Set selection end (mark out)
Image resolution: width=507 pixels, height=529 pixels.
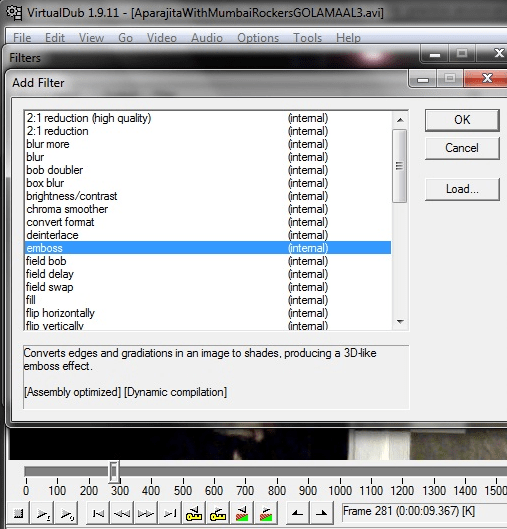[321, 513]
